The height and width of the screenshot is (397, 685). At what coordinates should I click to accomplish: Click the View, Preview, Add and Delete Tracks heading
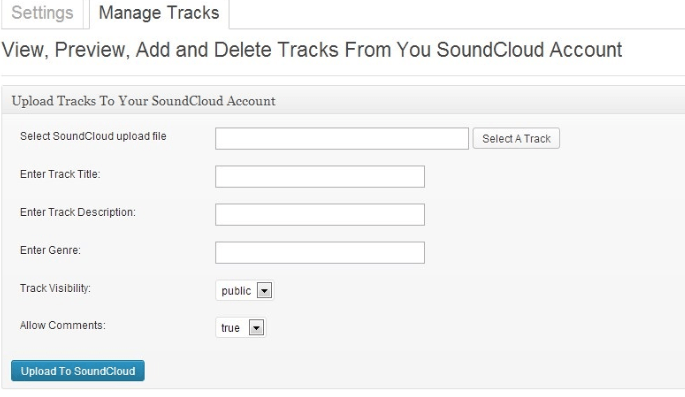312,49
